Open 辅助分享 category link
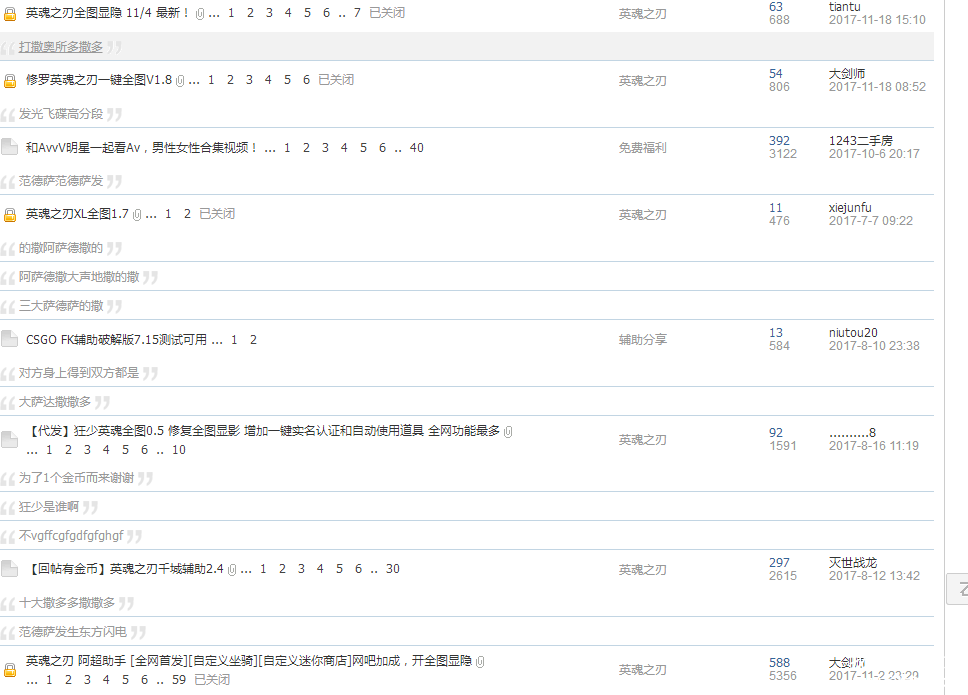Image resolution: width=968 pixels, height=695 pixels. click(643, 339)
